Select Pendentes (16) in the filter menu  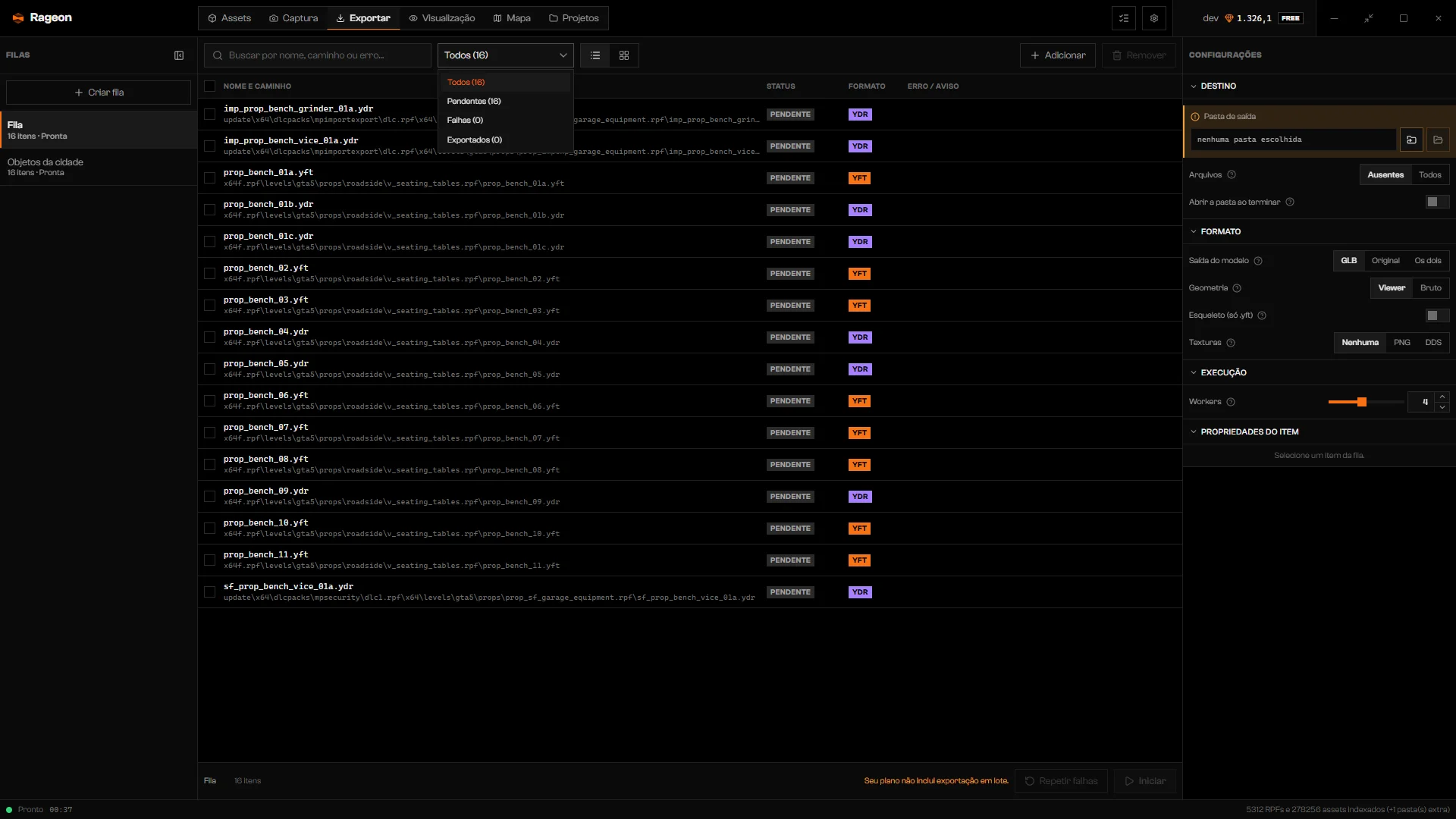click(x=506, y=102)
